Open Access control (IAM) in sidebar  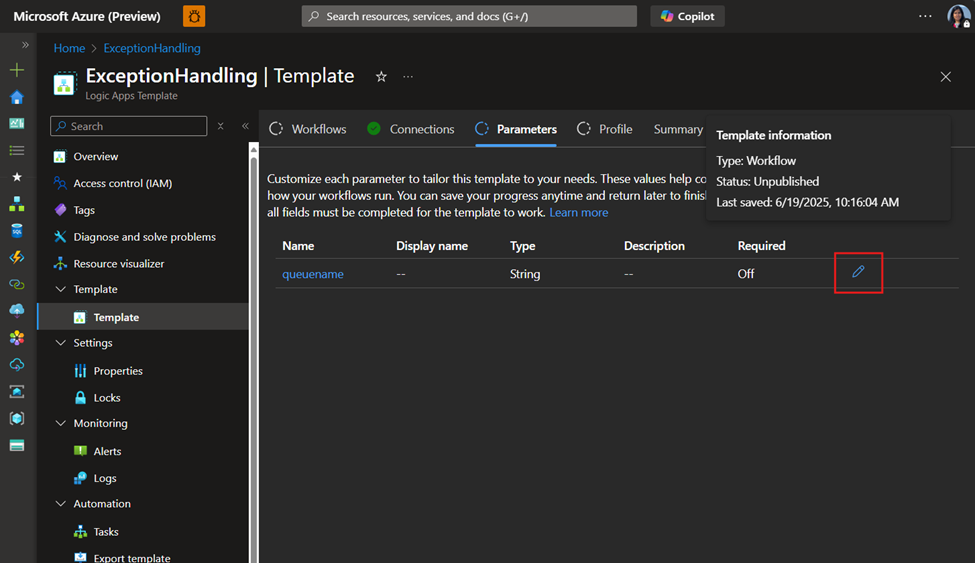[122, 183]
